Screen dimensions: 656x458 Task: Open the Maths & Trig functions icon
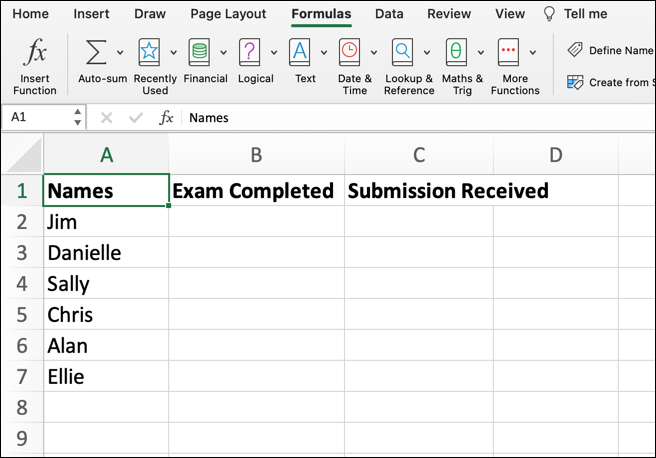[x=456, y=52]
